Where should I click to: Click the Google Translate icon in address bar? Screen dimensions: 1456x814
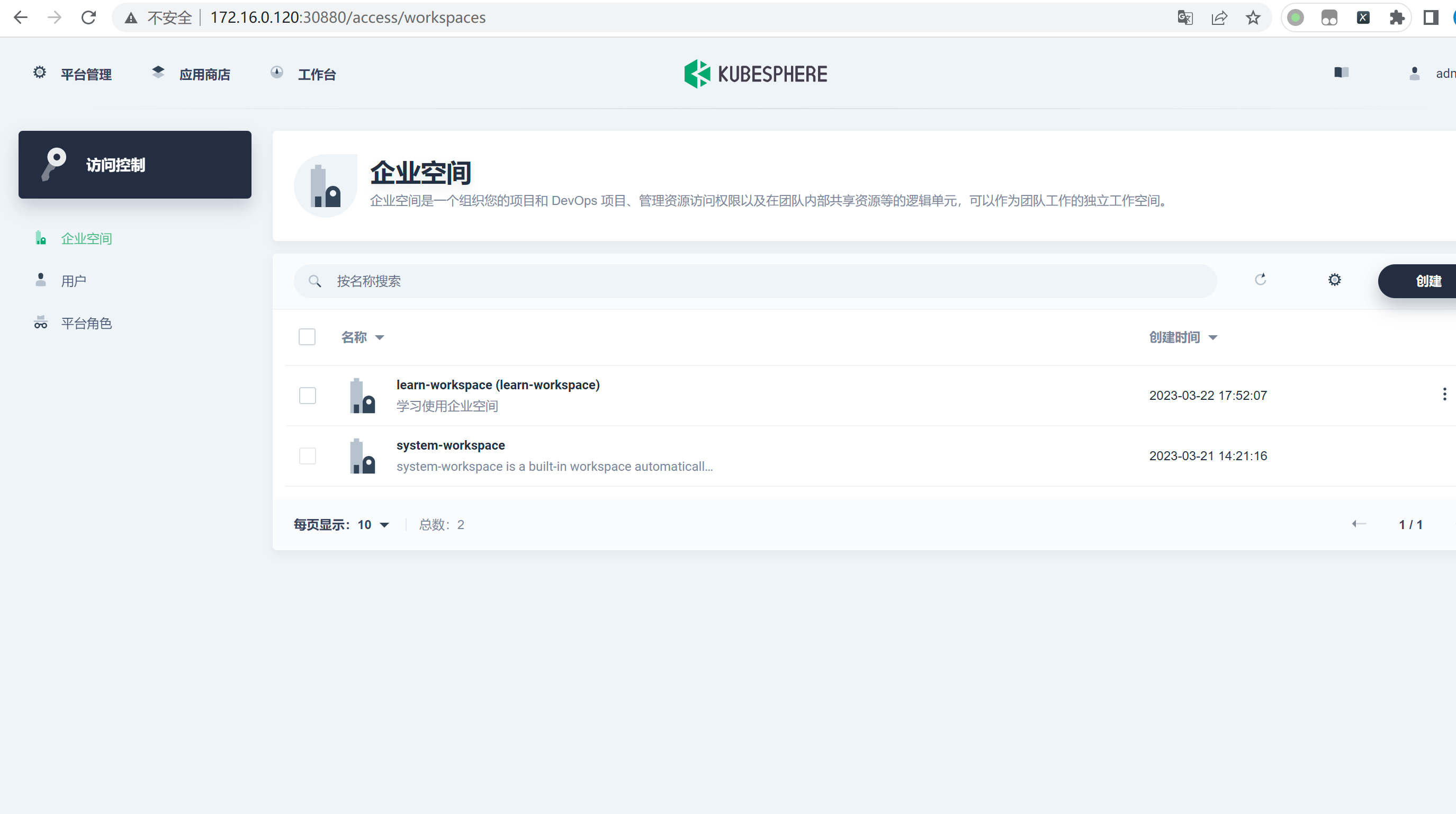point(1185,17)
